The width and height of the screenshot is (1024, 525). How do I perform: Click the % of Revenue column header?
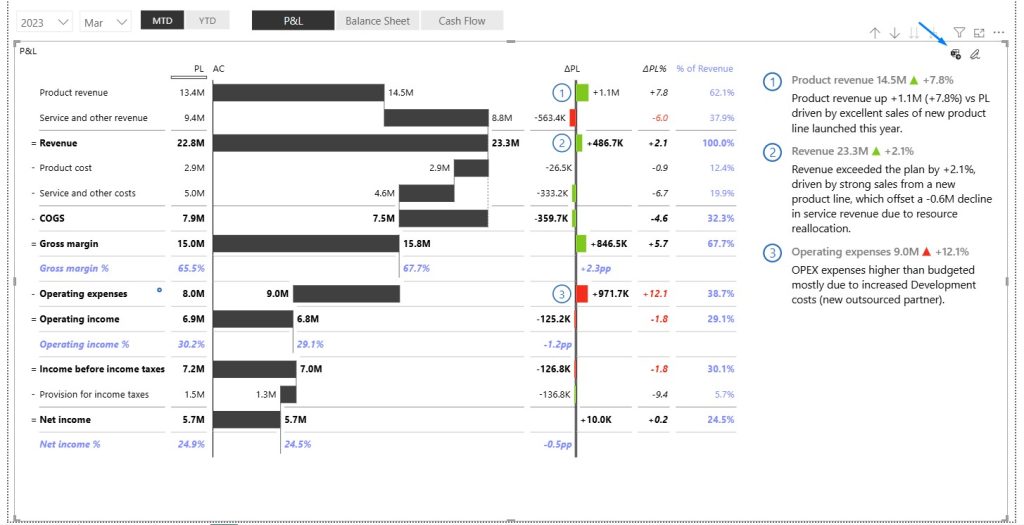coord(704,68)
